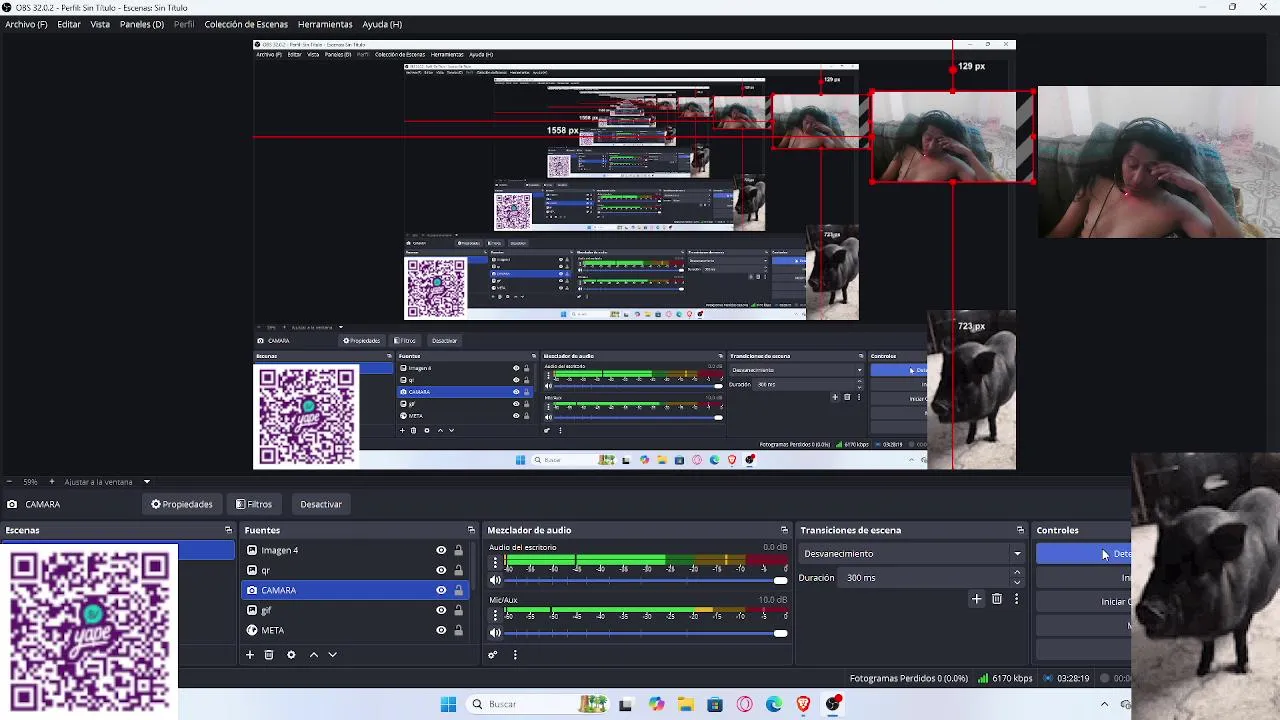Image resolution: width=1280 pixels, height=720 pixels.
Task: Open audio mixer menu dots beside gear
Action: tap(515, 655)
